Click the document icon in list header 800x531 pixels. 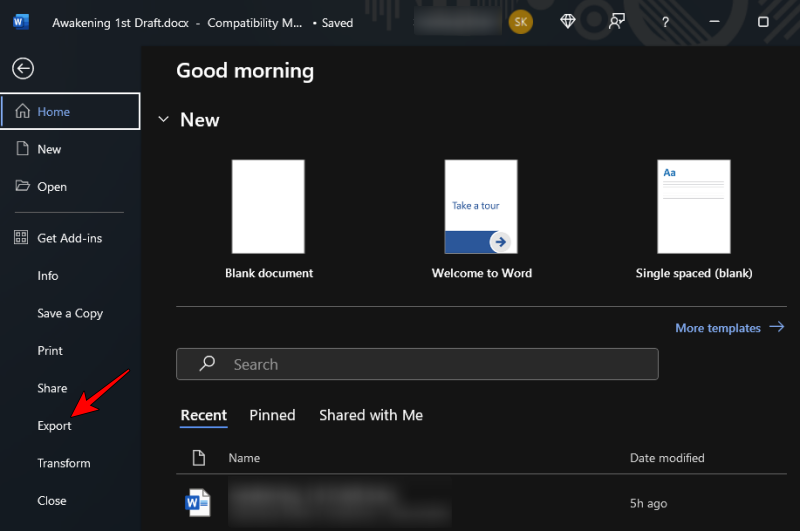point(198,458)
